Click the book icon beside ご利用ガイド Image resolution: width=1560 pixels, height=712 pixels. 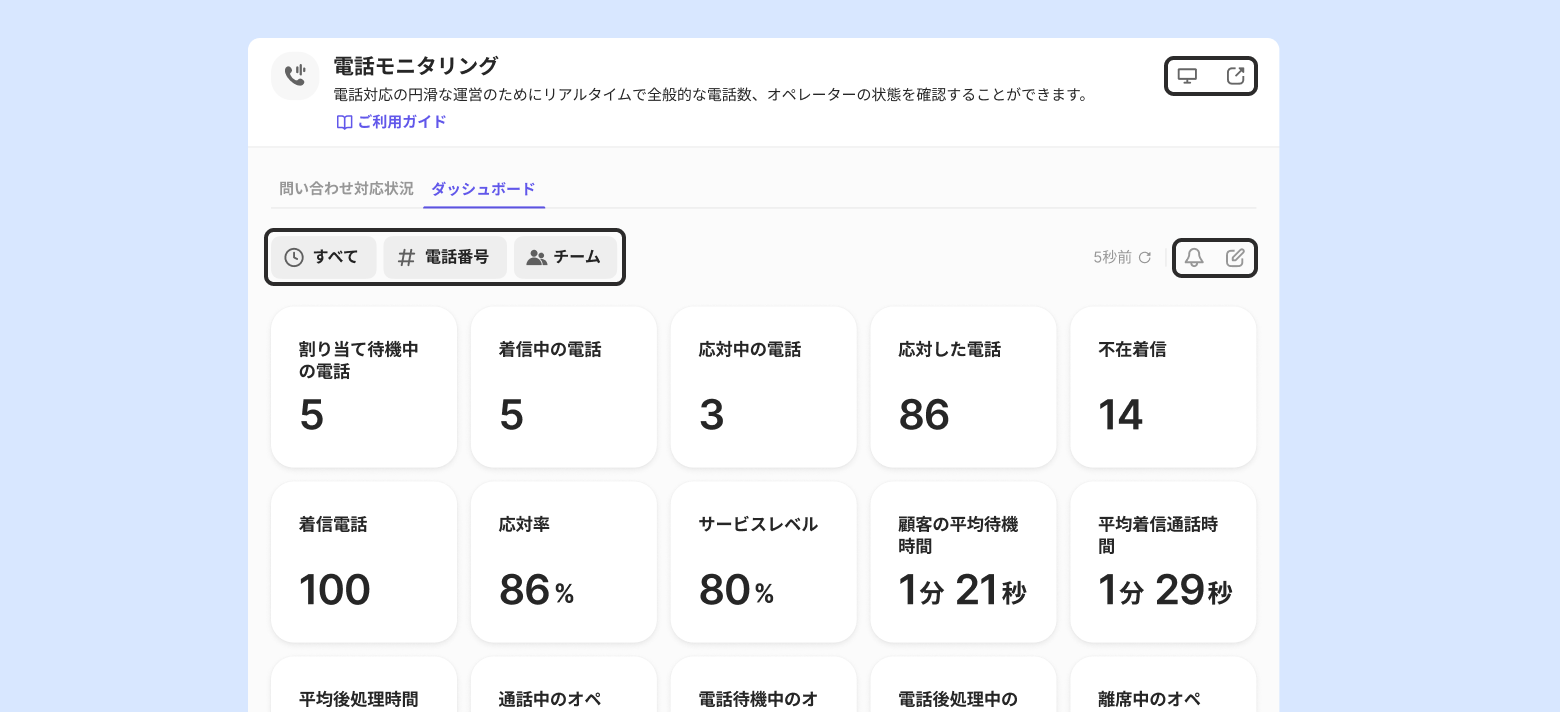[x=344, y=122]
